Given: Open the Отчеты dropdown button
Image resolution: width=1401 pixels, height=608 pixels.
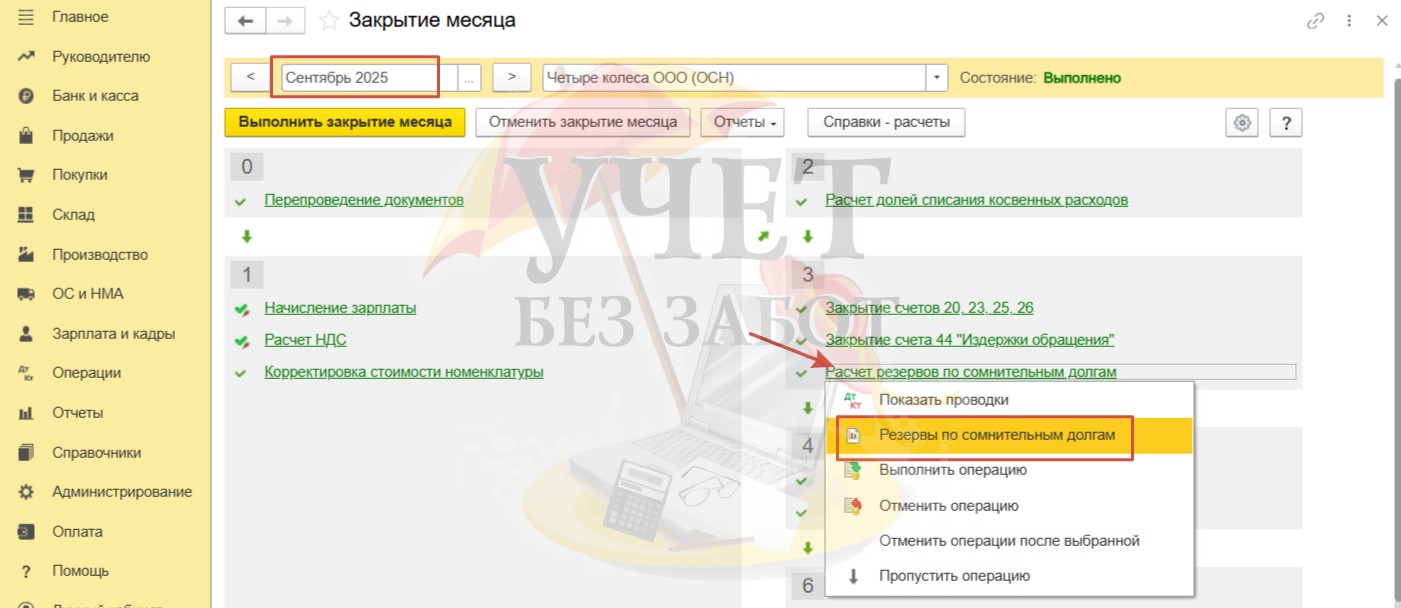Looking at the screenshot, I should 742,122.
